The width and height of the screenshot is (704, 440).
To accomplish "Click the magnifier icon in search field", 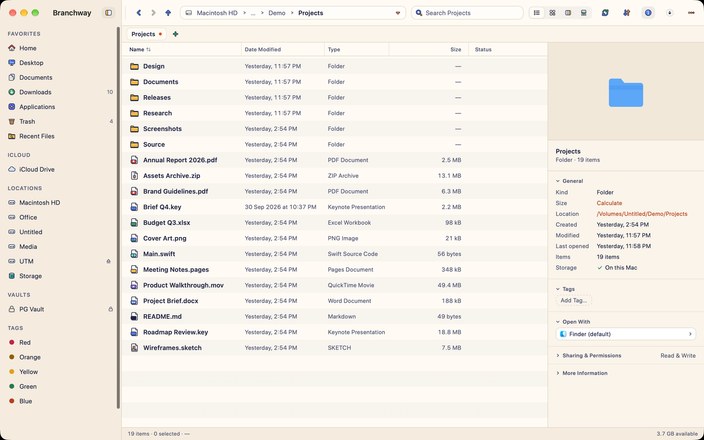I will tap(419, 13).
